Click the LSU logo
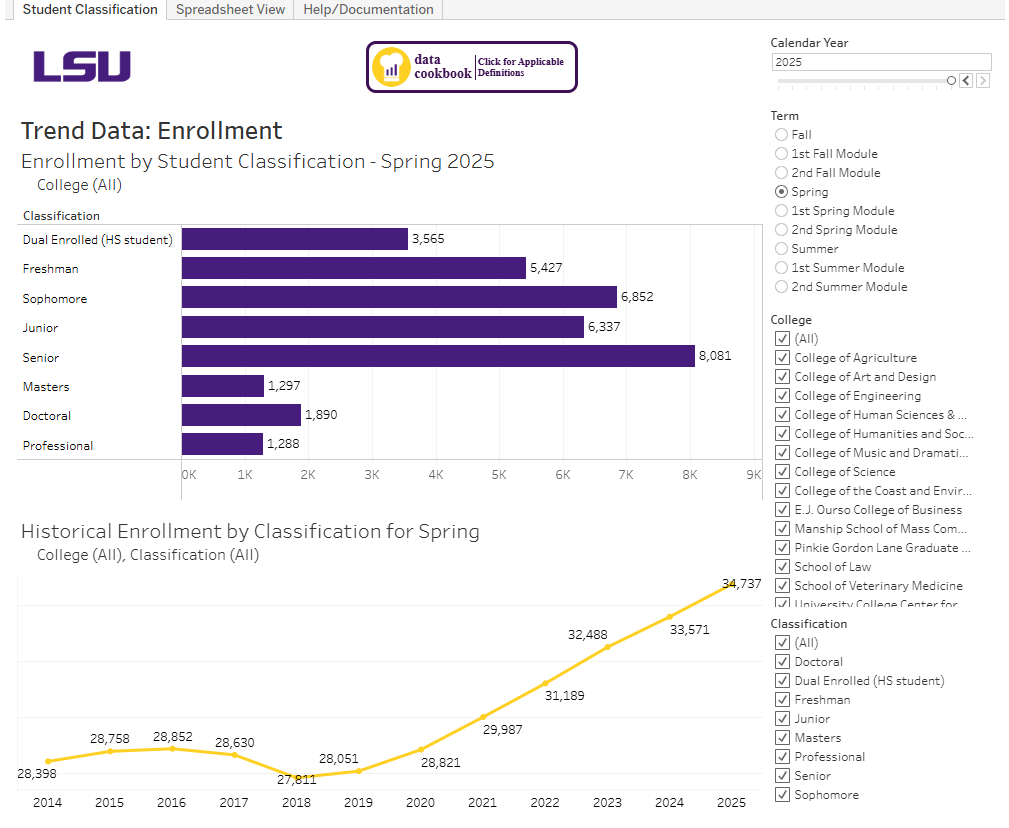Image resolution: width=1009 pixels, height=828 pixels. tap(80, 66)
